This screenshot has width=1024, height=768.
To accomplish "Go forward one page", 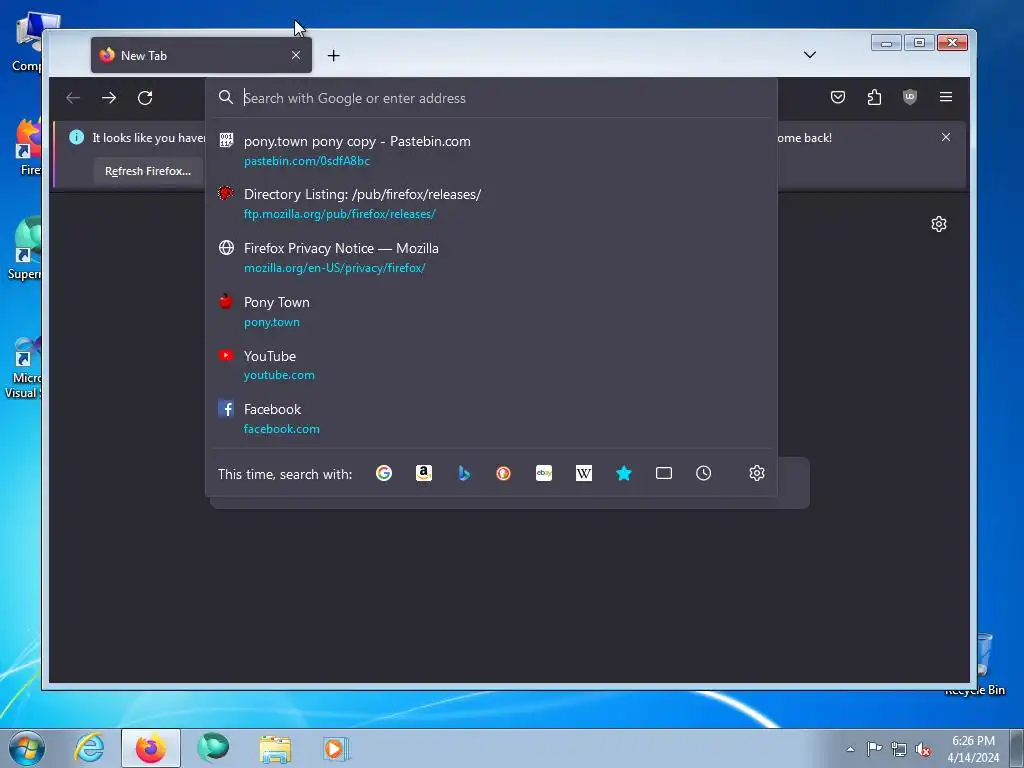I will [x=109, y=98].
